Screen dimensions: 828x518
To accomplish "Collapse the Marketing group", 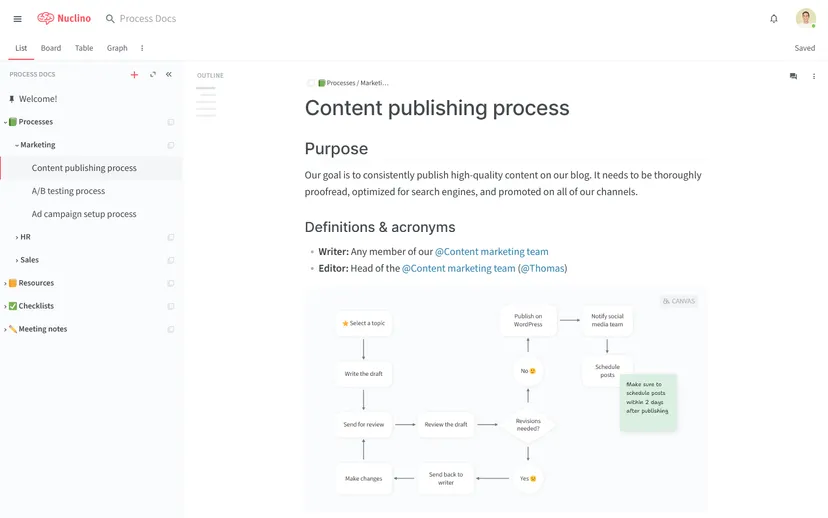I will [x=17, y=145].
